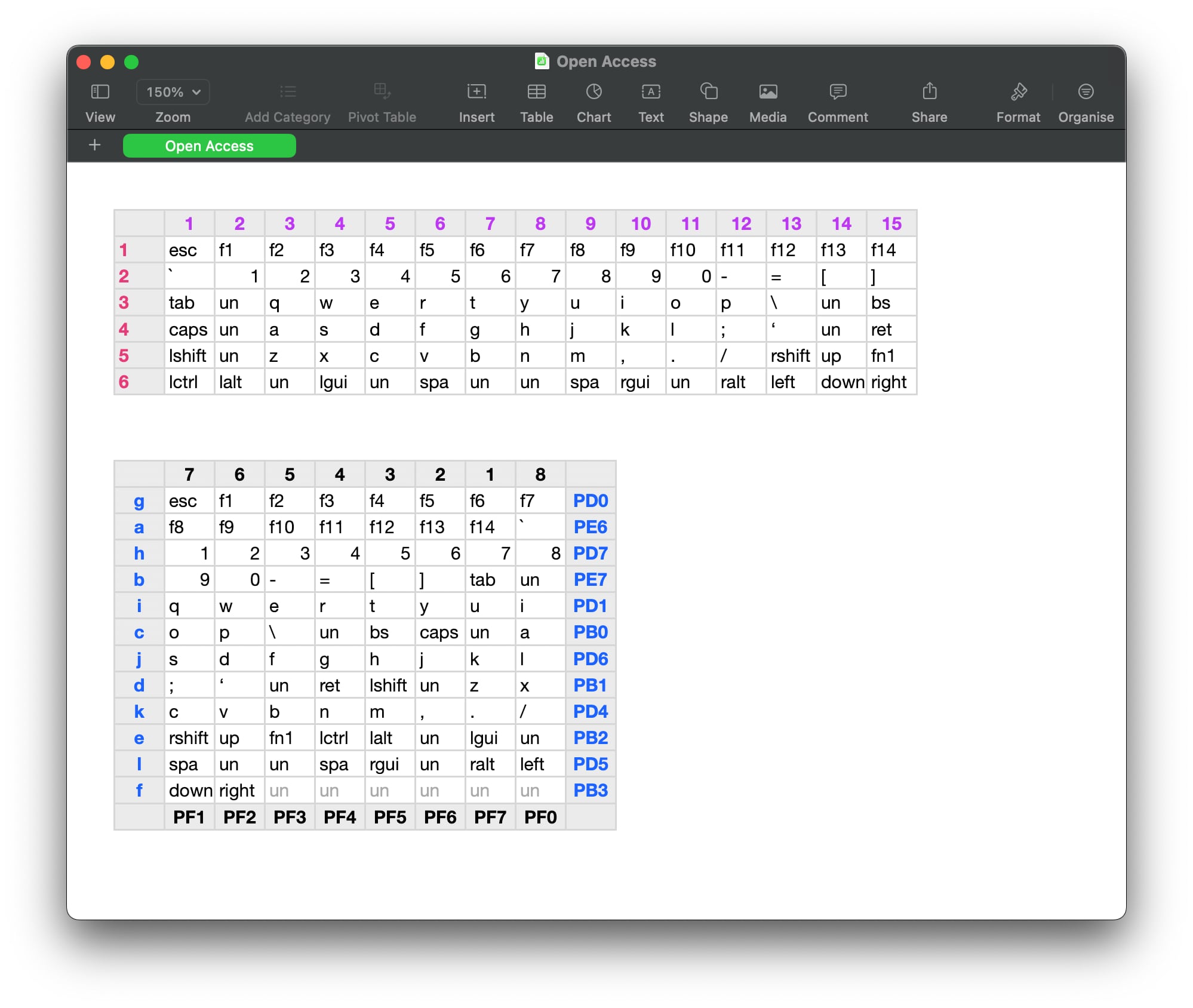Expand the 150% zoom dropdown

point(173,93)
